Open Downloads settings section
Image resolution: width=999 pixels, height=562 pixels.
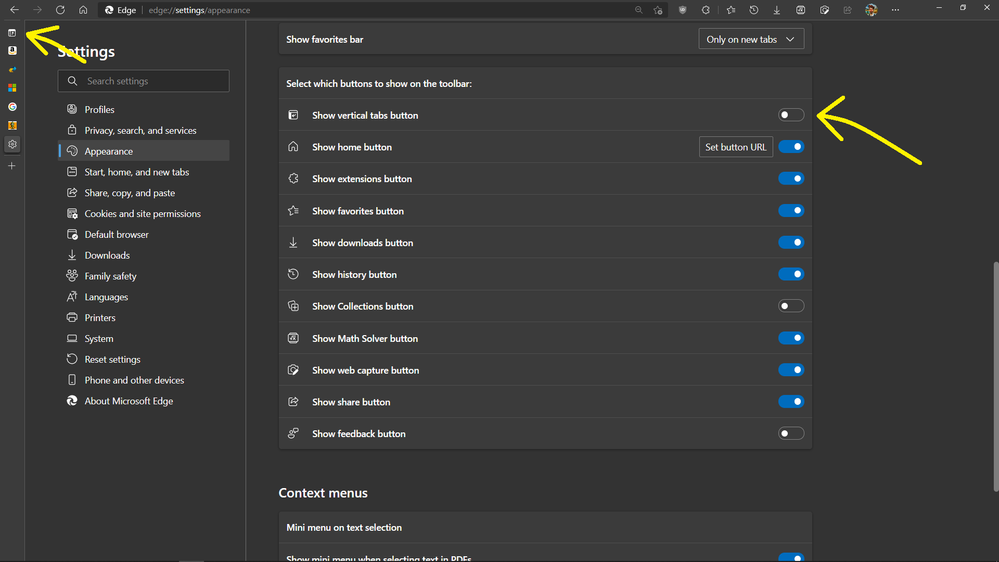[143, 256]
